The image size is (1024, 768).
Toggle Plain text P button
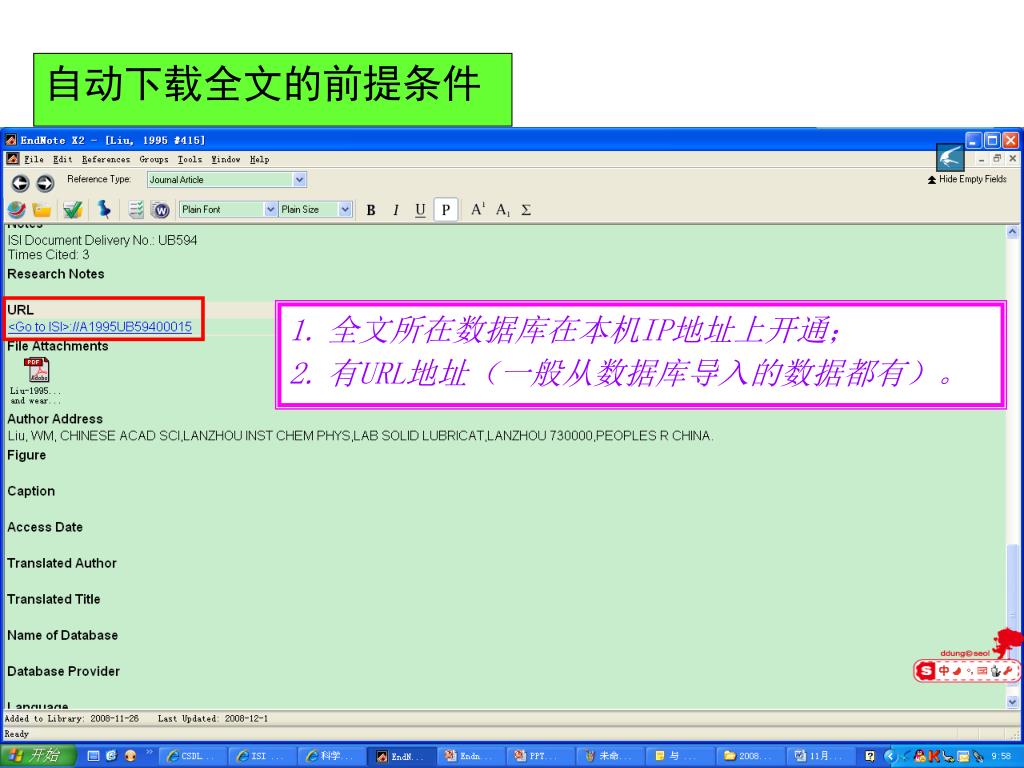(x=445, y=210)
